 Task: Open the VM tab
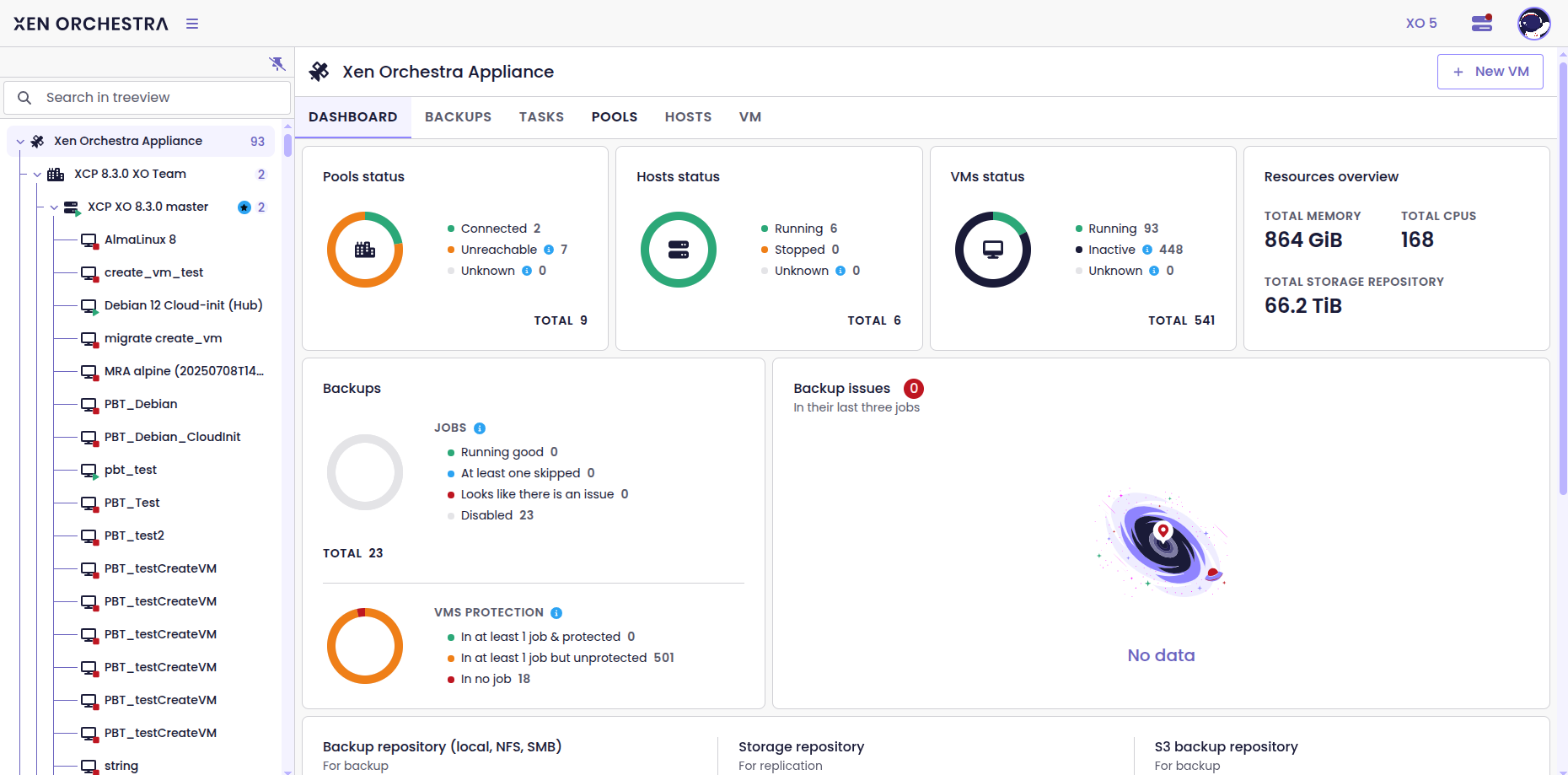coord(750,117)
